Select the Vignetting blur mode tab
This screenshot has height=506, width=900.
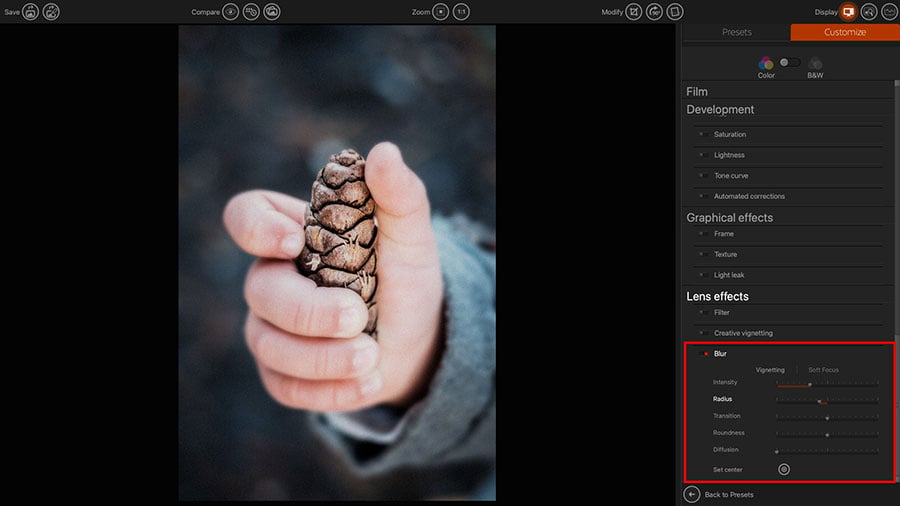[x=770, y=370]
